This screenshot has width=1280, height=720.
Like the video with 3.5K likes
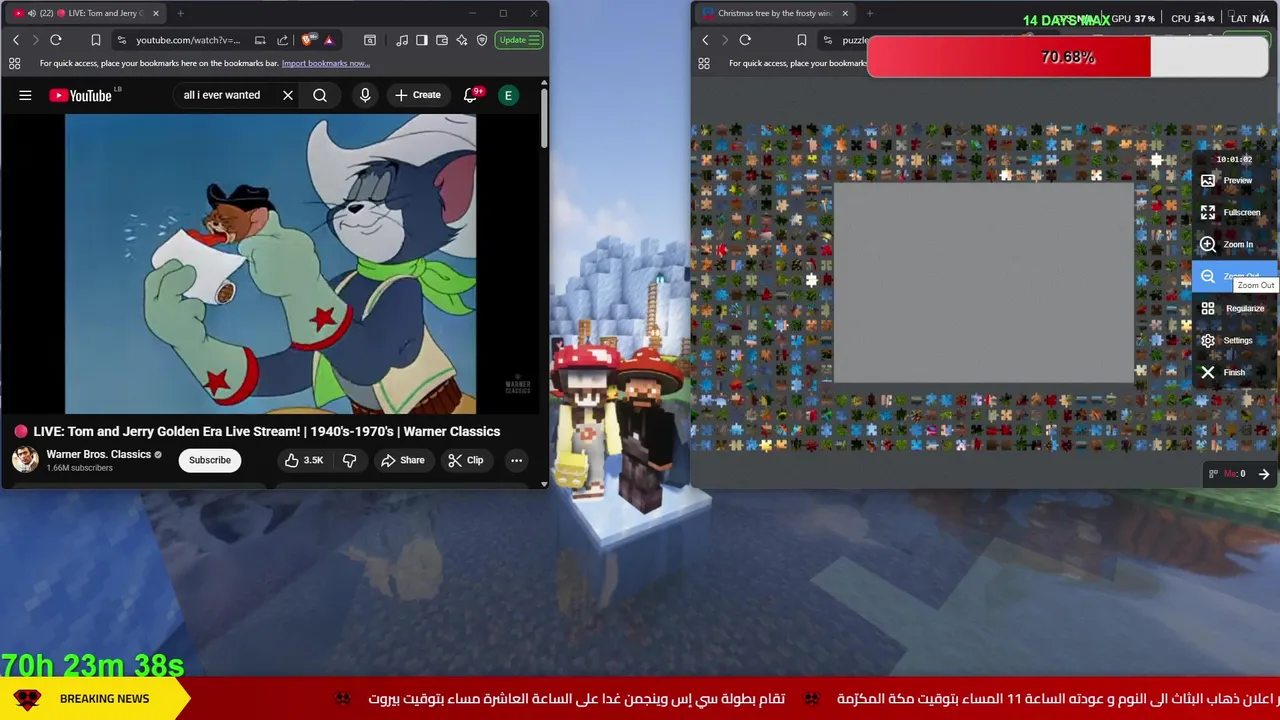pos(304,460)
